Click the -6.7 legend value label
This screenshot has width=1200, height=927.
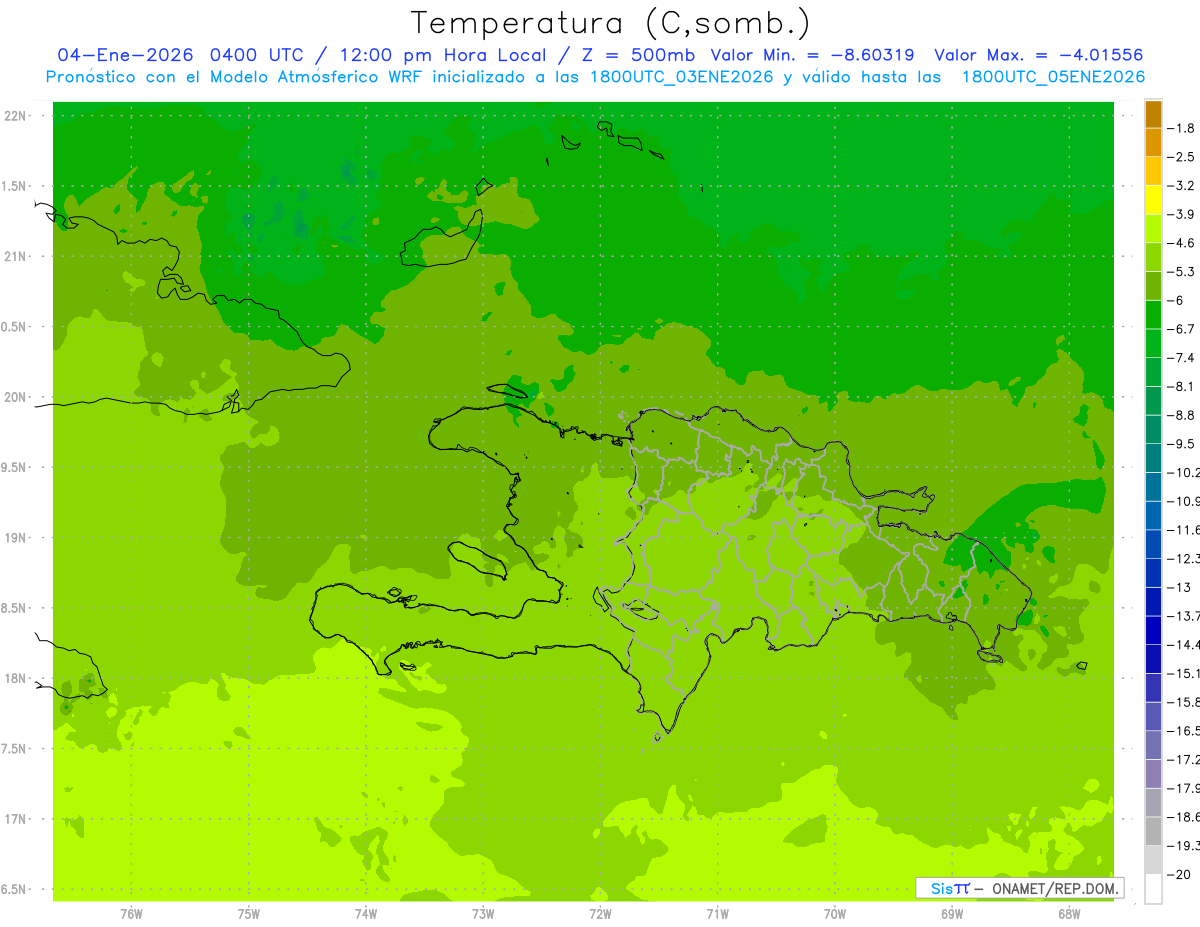1183,329
